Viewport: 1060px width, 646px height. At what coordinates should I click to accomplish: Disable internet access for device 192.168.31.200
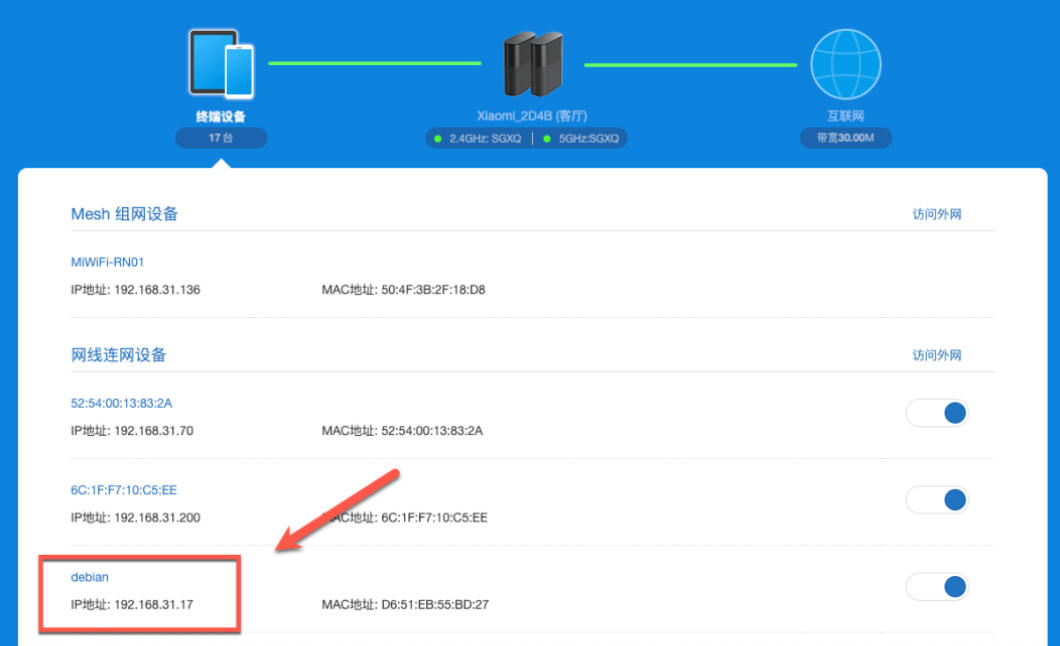(x=937, y=500)
